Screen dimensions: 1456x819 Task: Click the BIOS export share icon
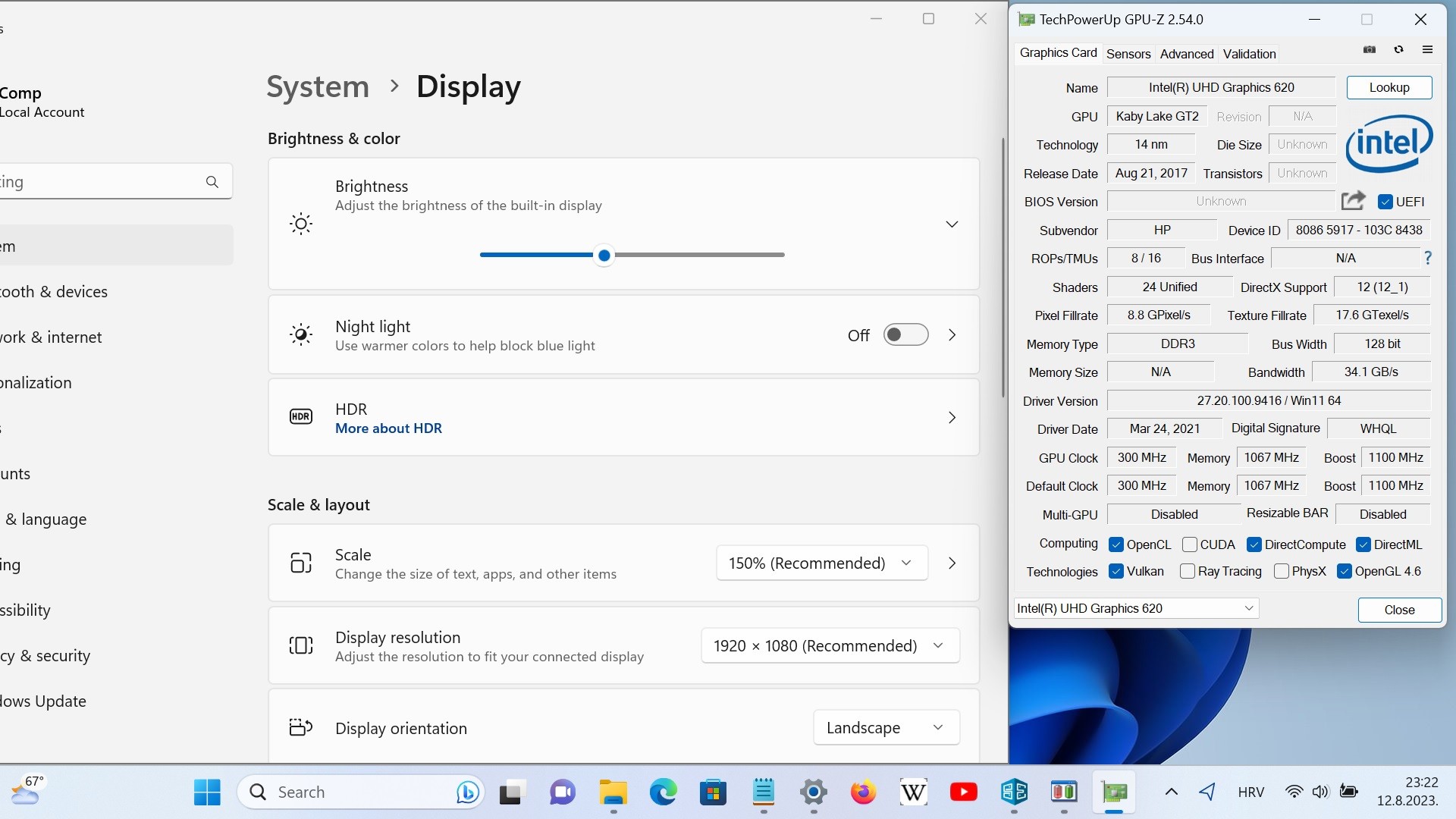click(x=1353, y=201)
